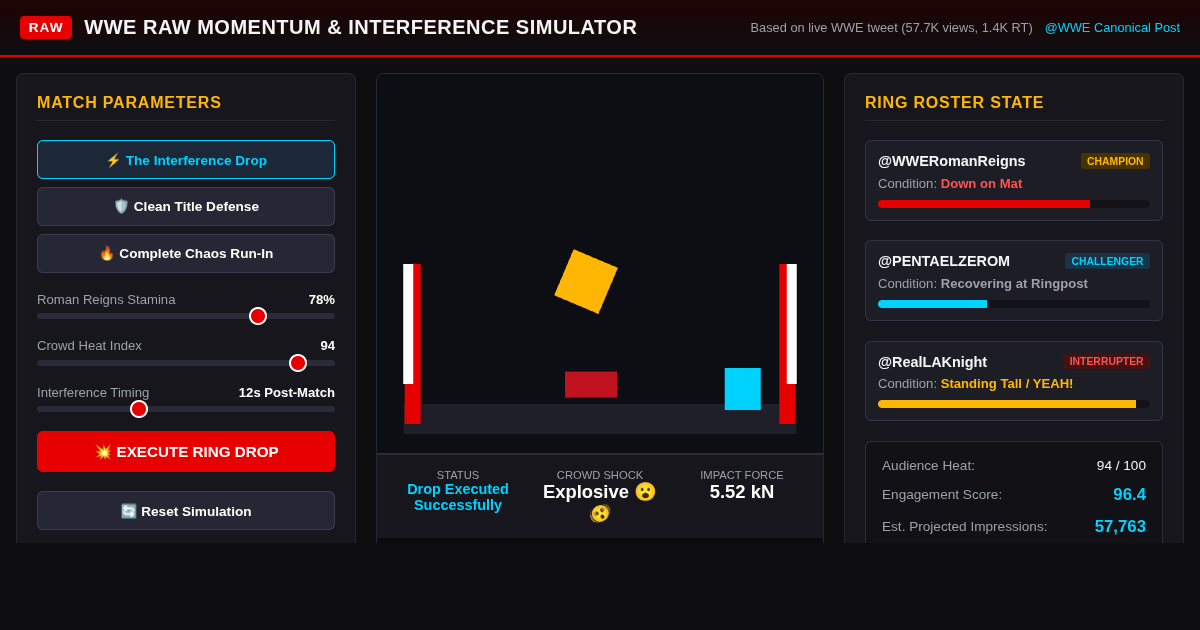Click '12s Post-Match' timing value
The width and height of the screenshot is (1200, 630).
(287, 393)
